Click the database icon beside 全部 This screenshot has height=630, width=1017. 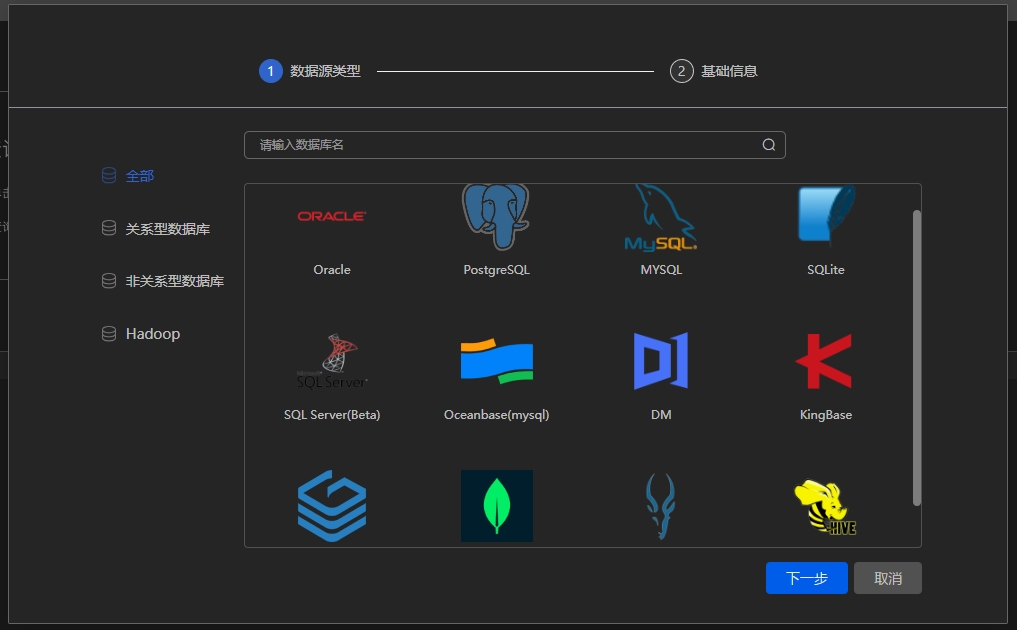(x=109, y=175)
